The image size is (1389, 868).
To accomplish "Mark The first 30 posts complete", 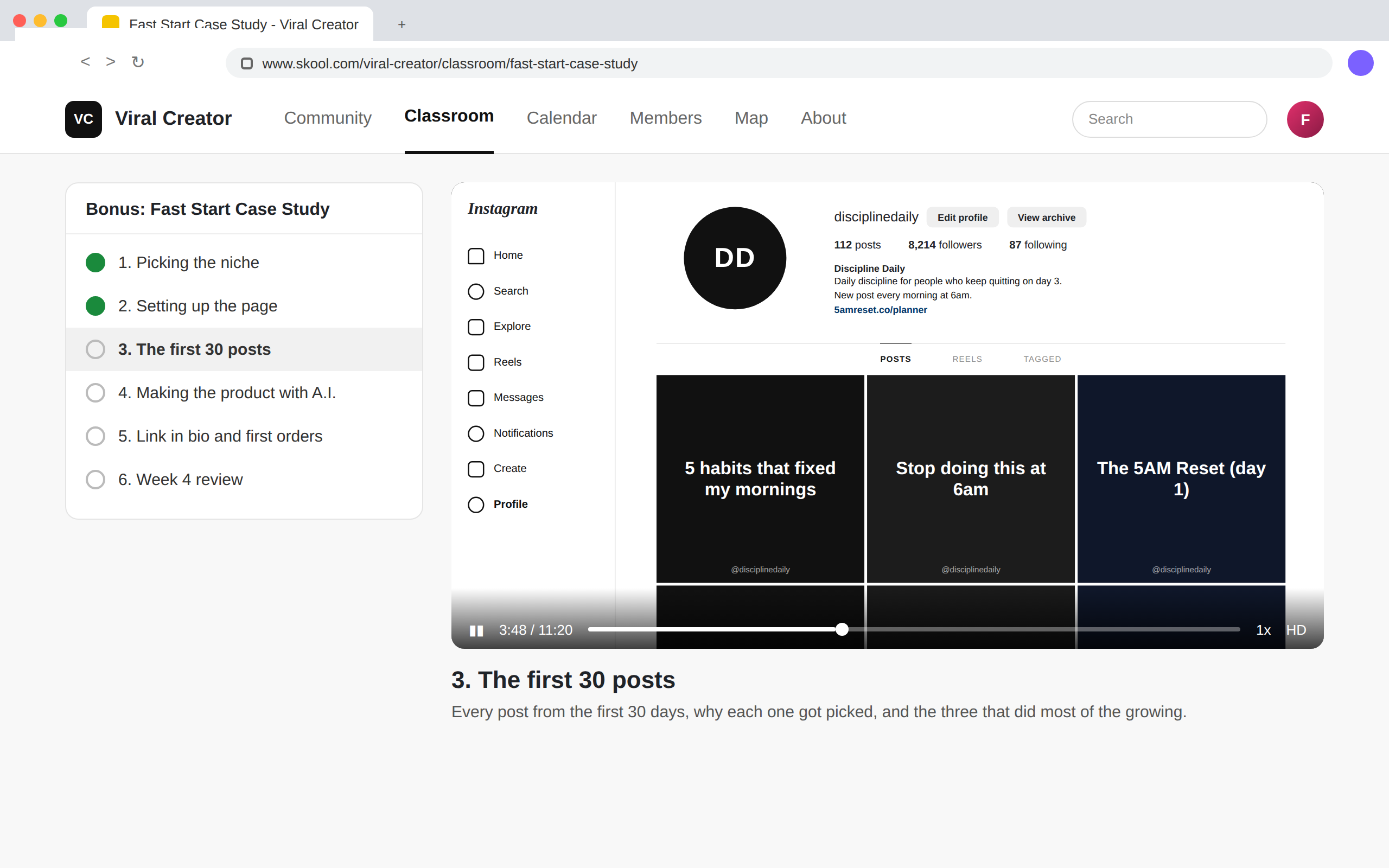I will point(95,349).
